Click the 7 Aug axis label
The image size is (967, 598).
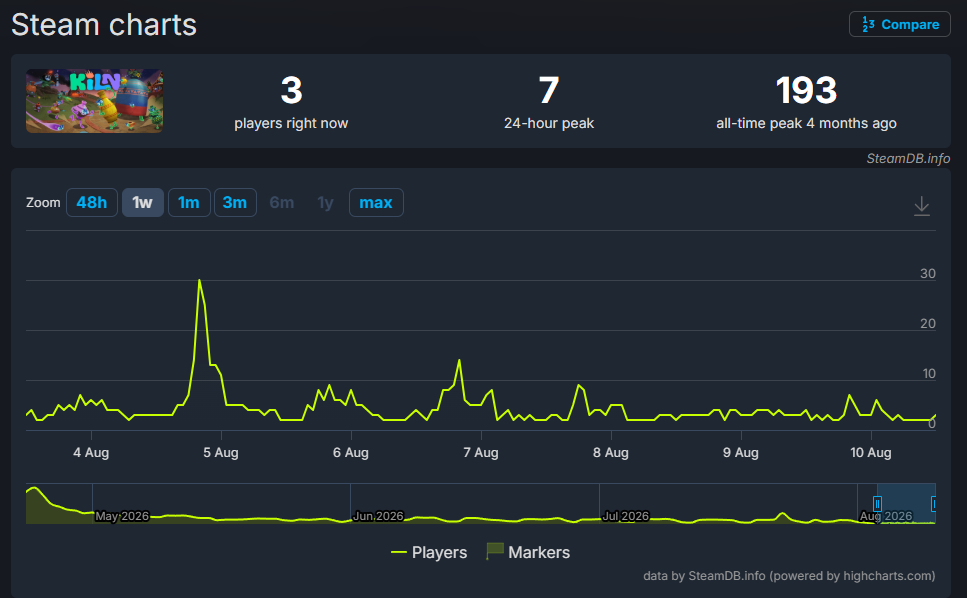480,453
